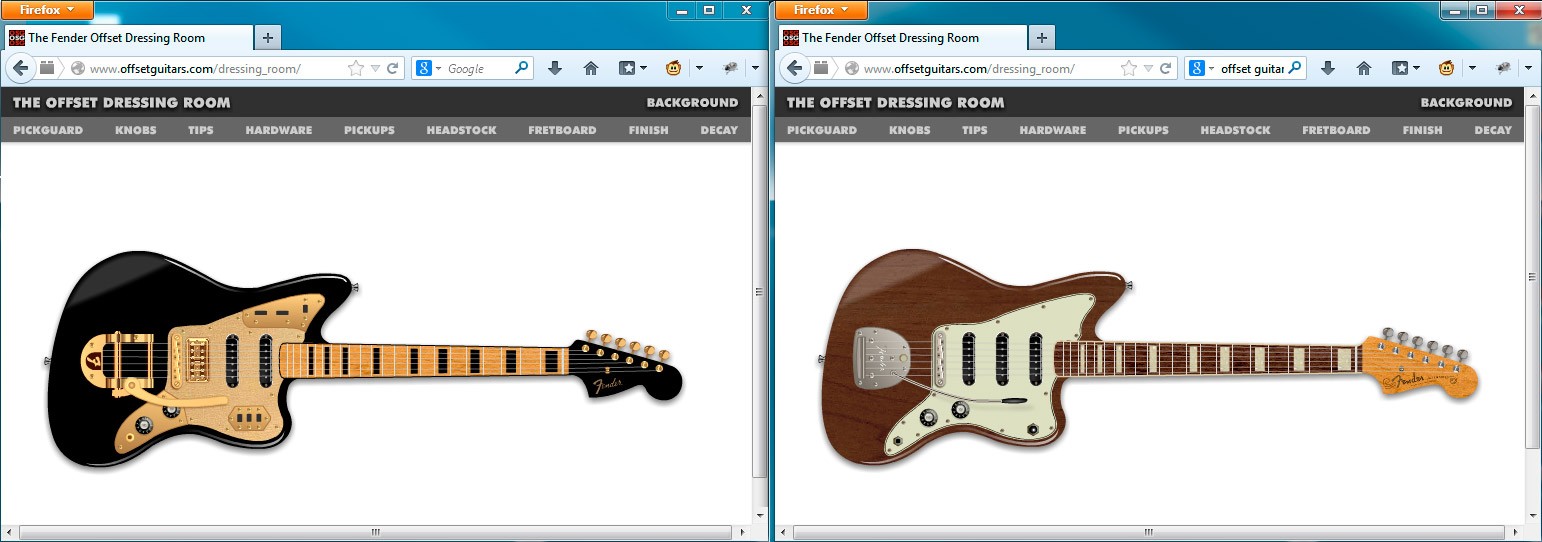Click horizontal scrollbar thumb in right window
Image resolution: width=1542 pixels, height=542 pixels.
(1150, 533)
